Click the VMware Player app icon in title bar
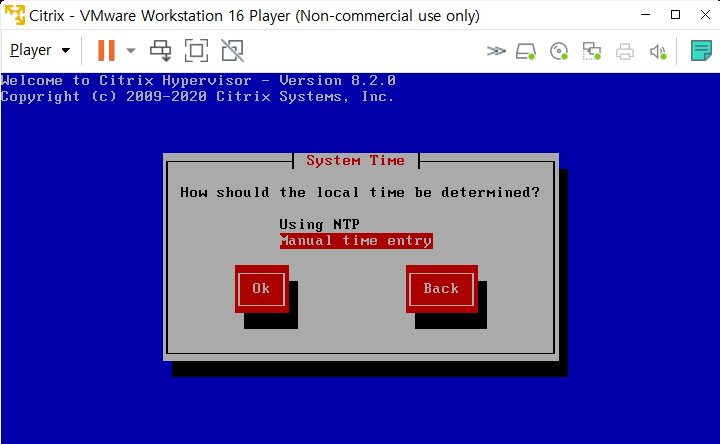 (15, 15)
